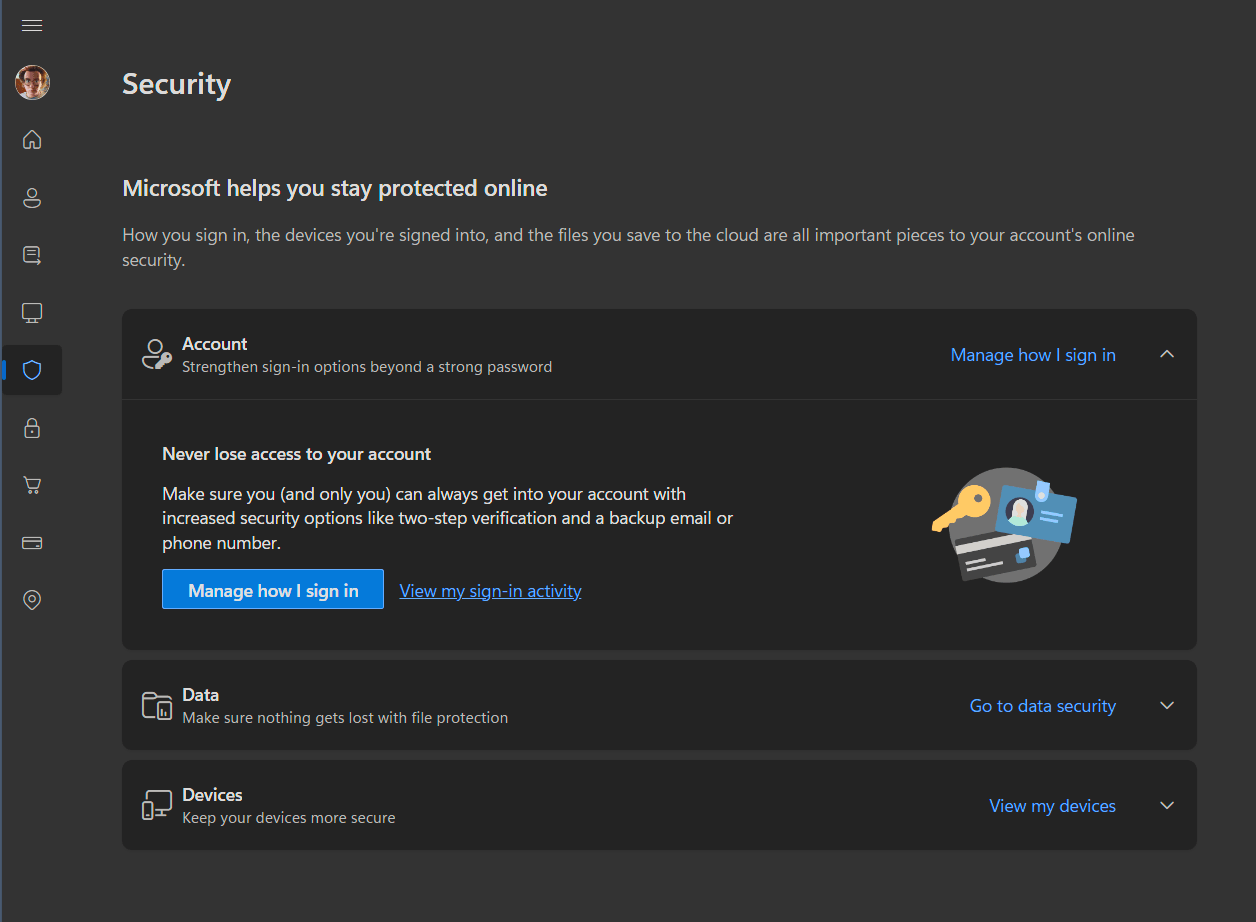
Task: Click Manage how I sign in header link
Action: pos(1032,355)
